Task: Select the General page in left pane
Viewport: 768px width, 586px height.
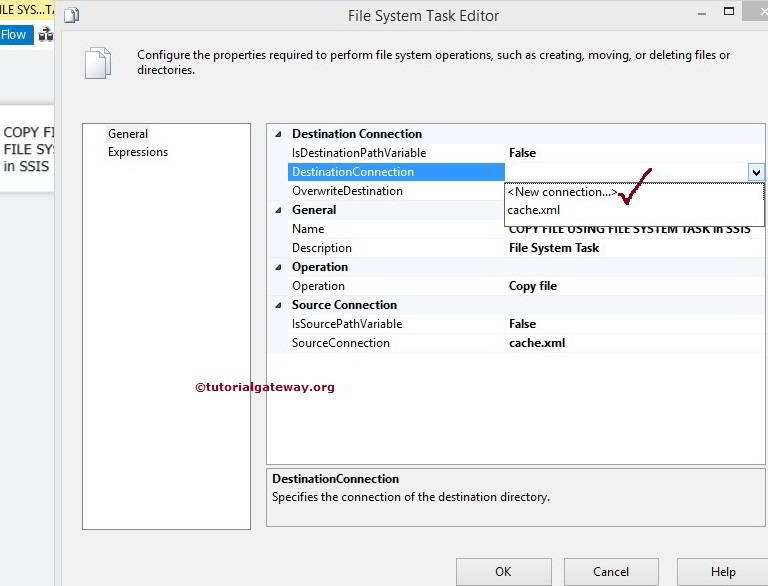Action: point(128,134)
